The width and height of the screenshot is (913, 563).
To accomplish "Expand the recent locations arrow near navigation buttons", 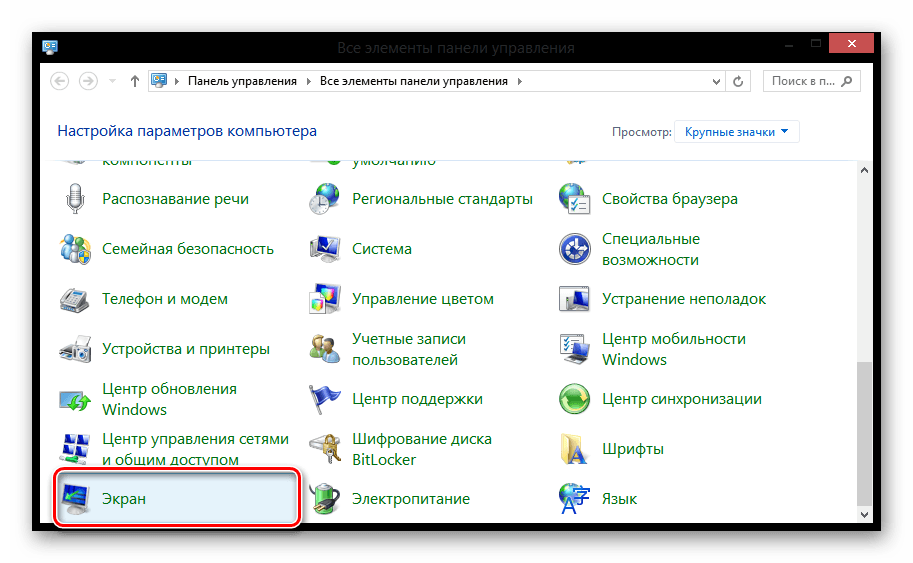I will 111,81.
